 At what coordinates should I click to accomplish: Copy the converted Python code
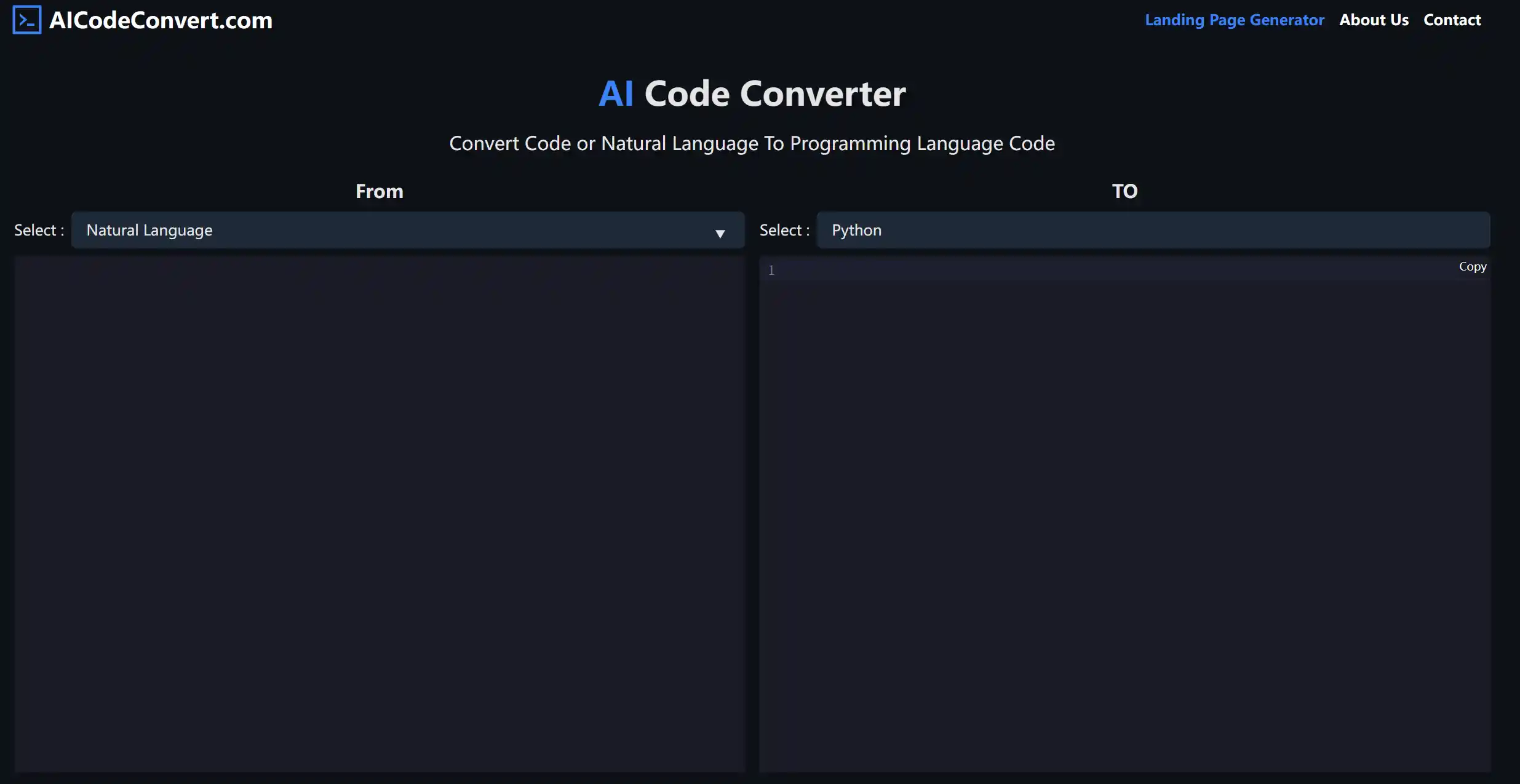click(1472, 266)
